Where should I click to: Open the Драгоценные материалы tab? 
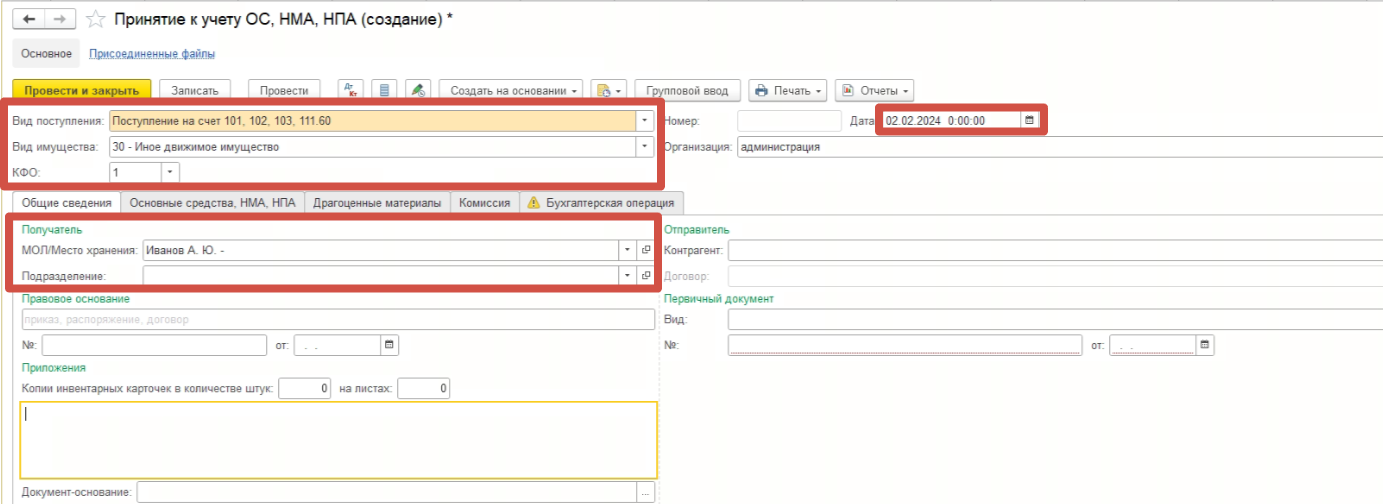(377, 202)
